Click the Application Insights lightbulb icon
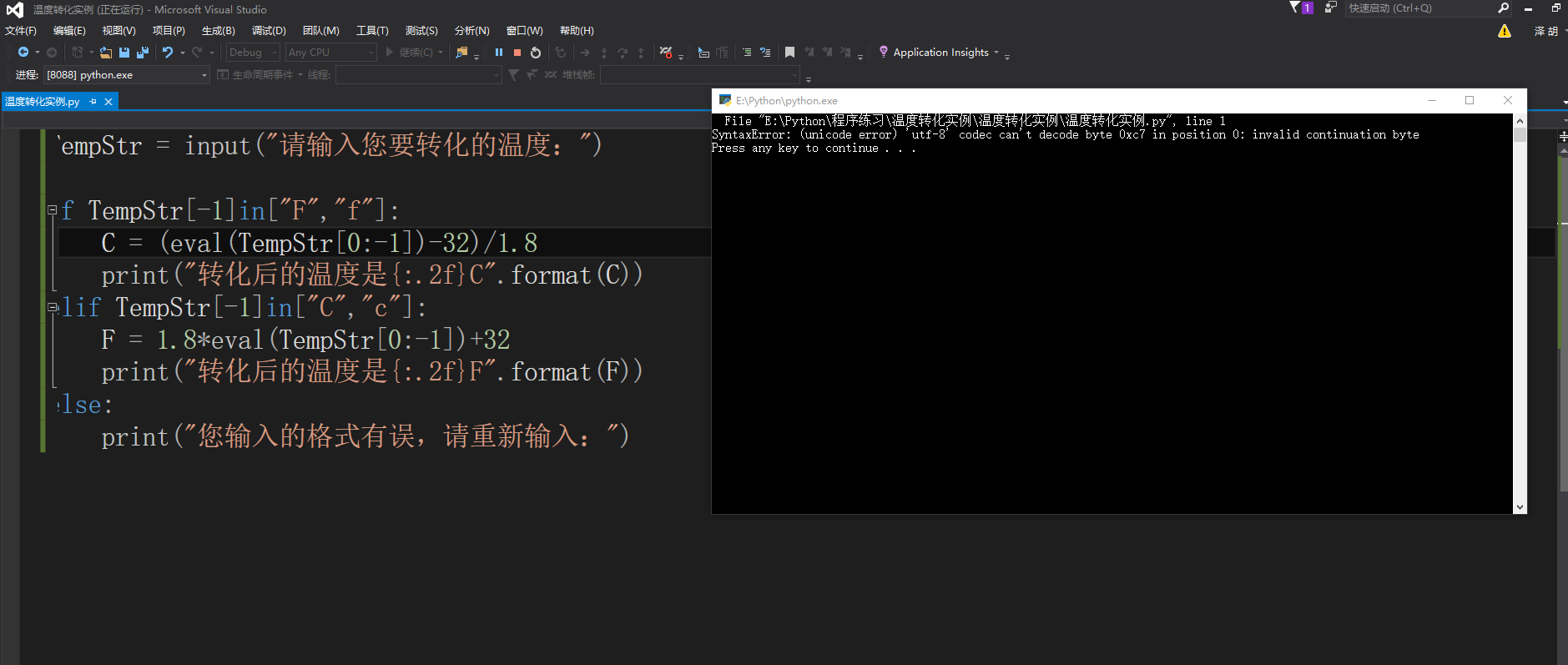Viewport: 1568px width, 665px height. (884, 52)
